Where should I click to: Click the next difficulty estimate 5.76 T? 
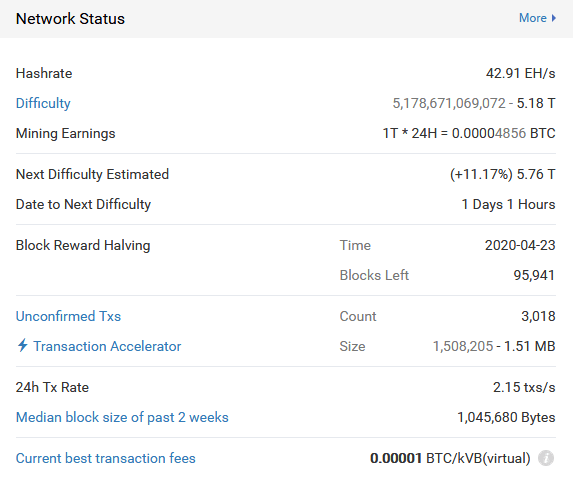tap(536, 174)
